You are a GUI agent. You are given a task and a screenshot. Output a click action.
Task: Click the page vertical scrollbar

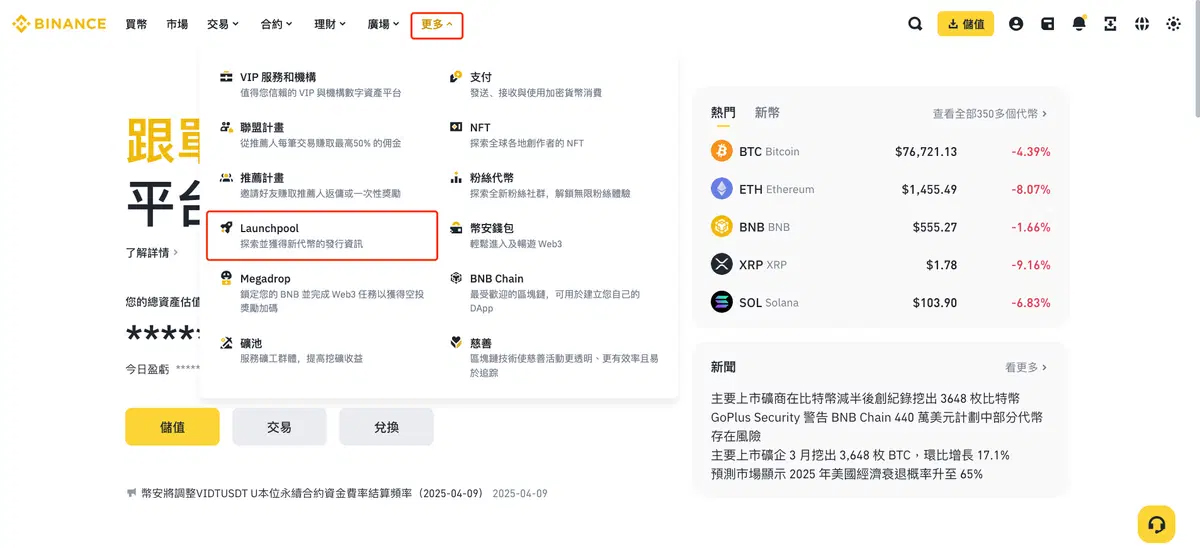[x=1194, y=60]
